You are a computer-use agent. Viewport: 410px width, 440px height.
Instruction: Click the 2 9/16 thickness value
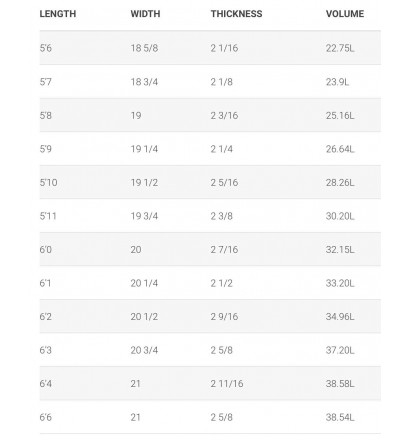[224, 316]
